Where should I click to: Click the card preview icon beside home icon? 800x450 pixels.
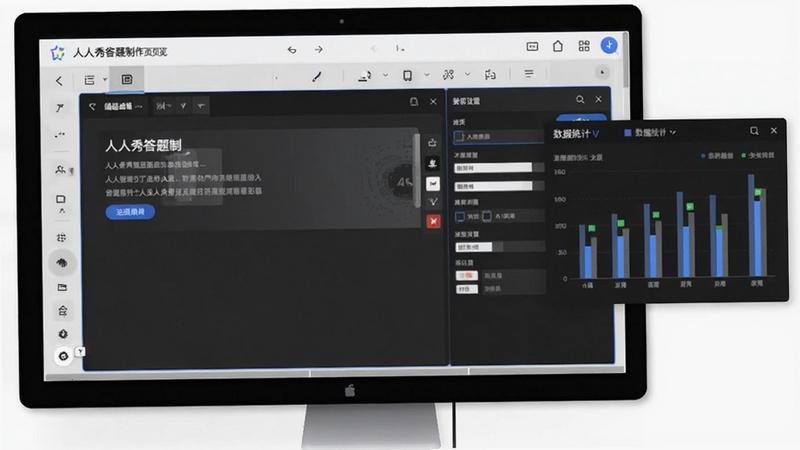(532, 46)
